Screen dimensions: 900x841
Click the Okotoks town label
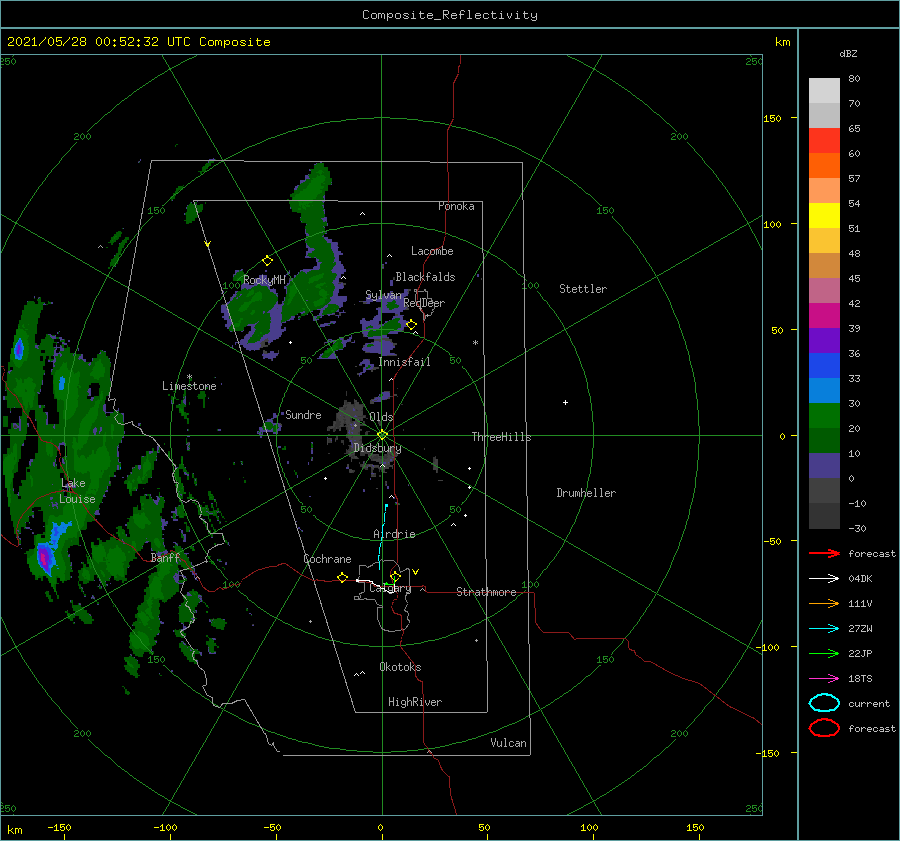(x=400, y=667)
